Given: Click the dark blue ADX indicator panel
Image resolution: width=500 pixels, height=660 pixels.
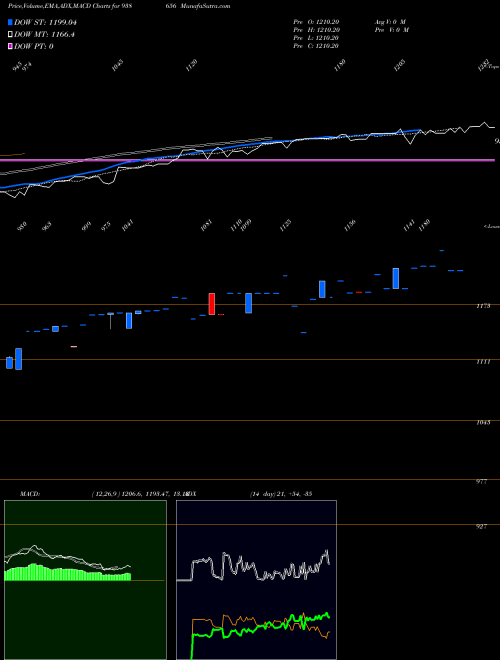Looking at the screenshot, I should (x=256, y=580).
